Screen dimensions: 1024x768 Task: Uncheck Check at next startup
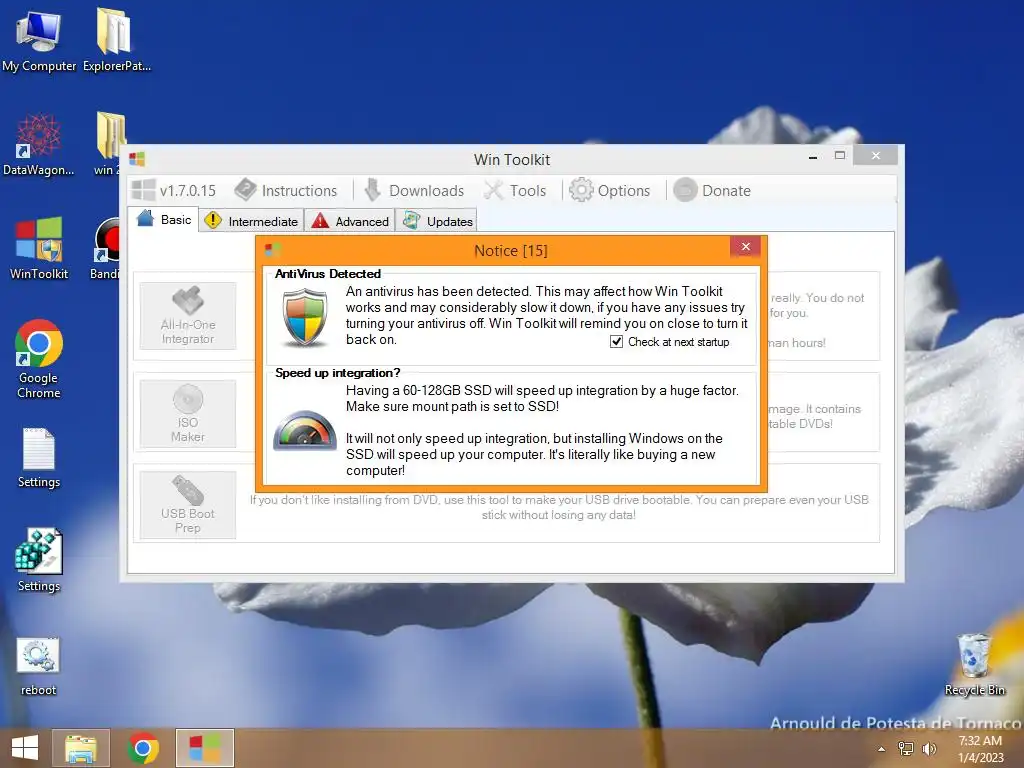616,342
